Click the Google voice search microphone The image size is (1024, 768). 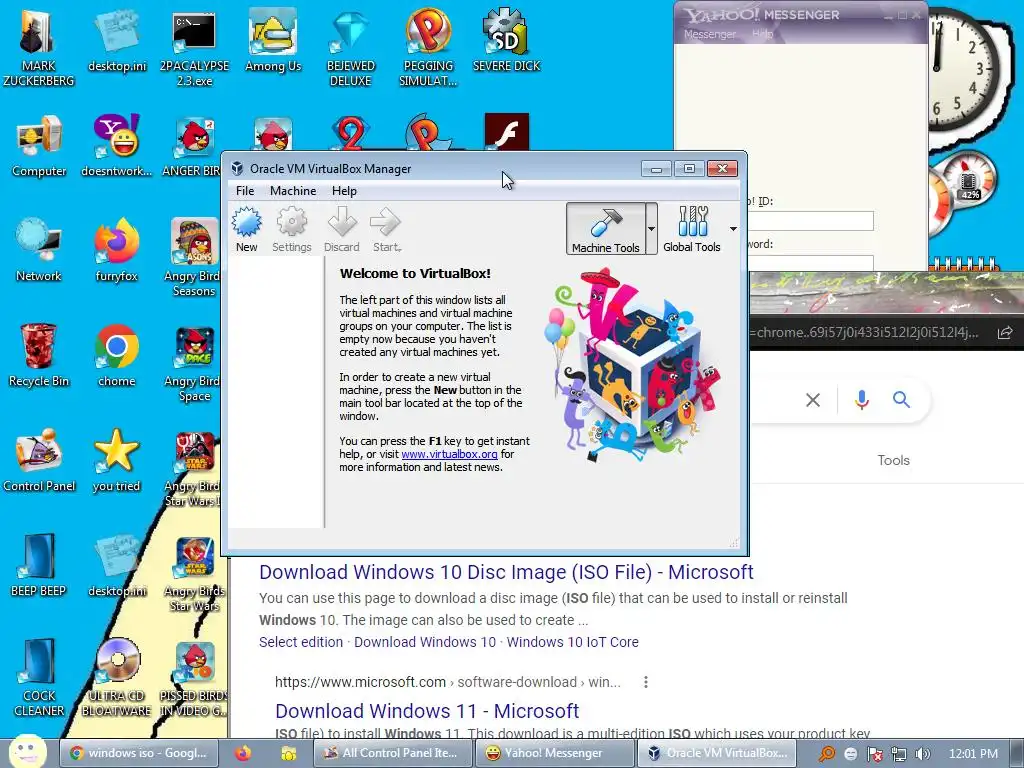click(x=862, y=400)
